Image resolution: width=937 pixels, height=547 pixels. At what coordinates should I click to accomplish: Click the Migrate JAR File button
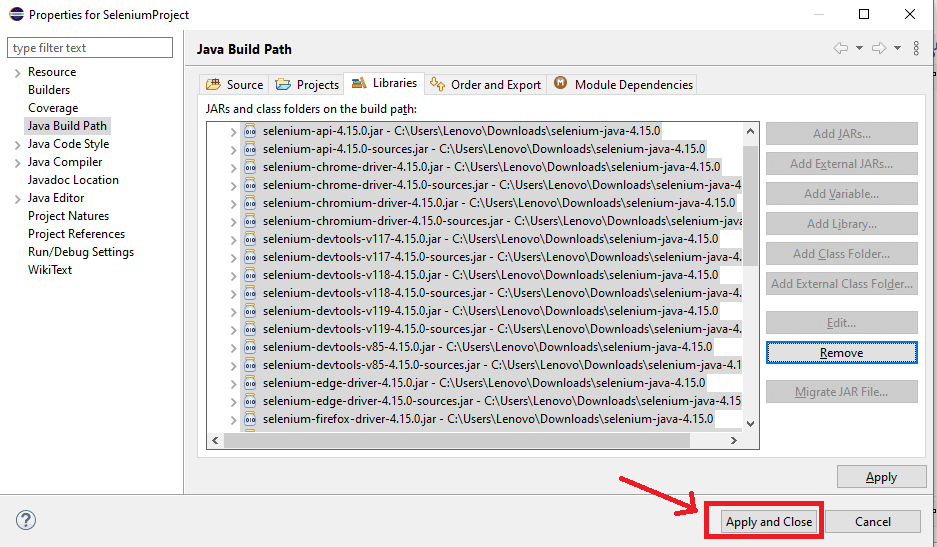click(841, 392)
